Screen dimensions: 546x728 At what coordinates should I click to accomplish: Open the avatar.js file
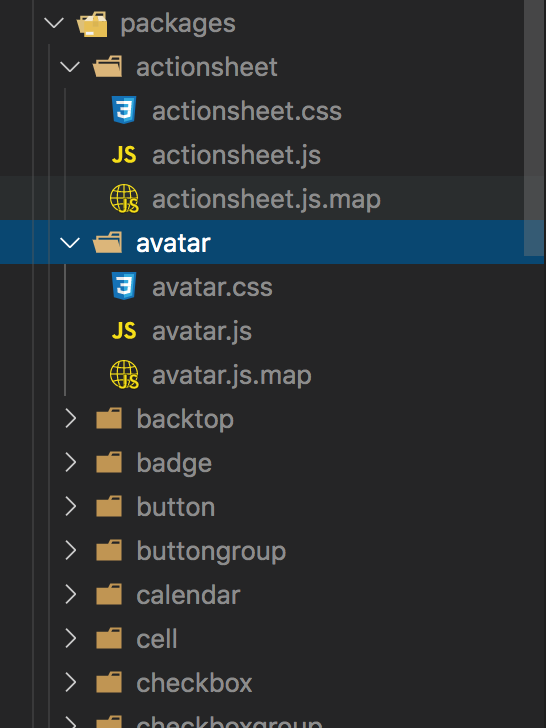(x=202, y=332)
